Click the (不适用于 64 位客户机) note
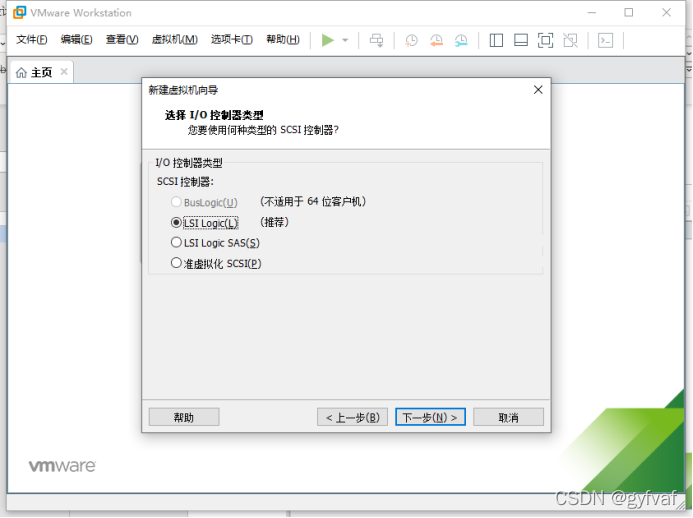This screenshot has height=518, width=693. pos(313,202)
